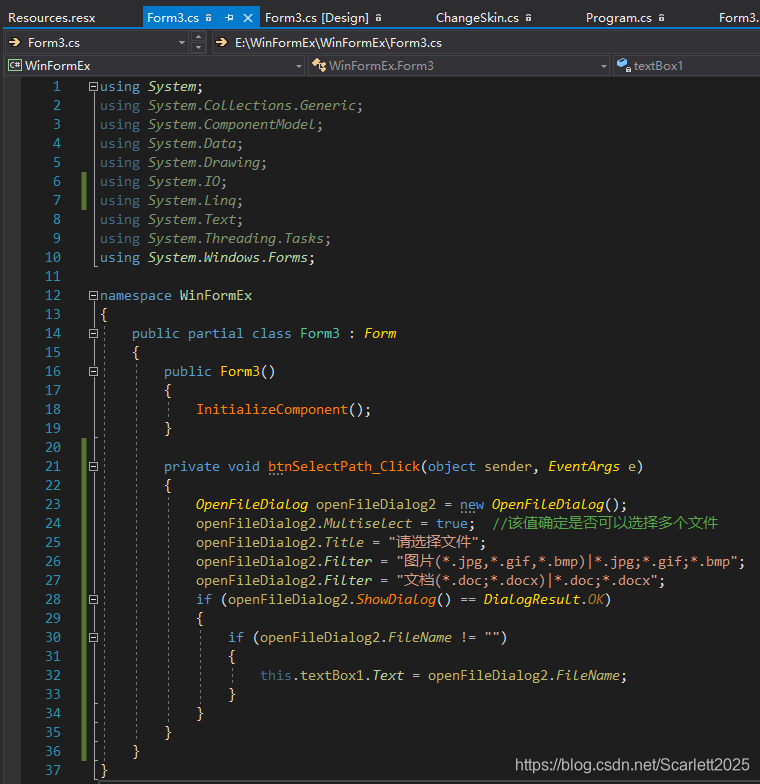
Task: Click the C# project icon beside WinFormEx
Action: [x=15, y=66]
